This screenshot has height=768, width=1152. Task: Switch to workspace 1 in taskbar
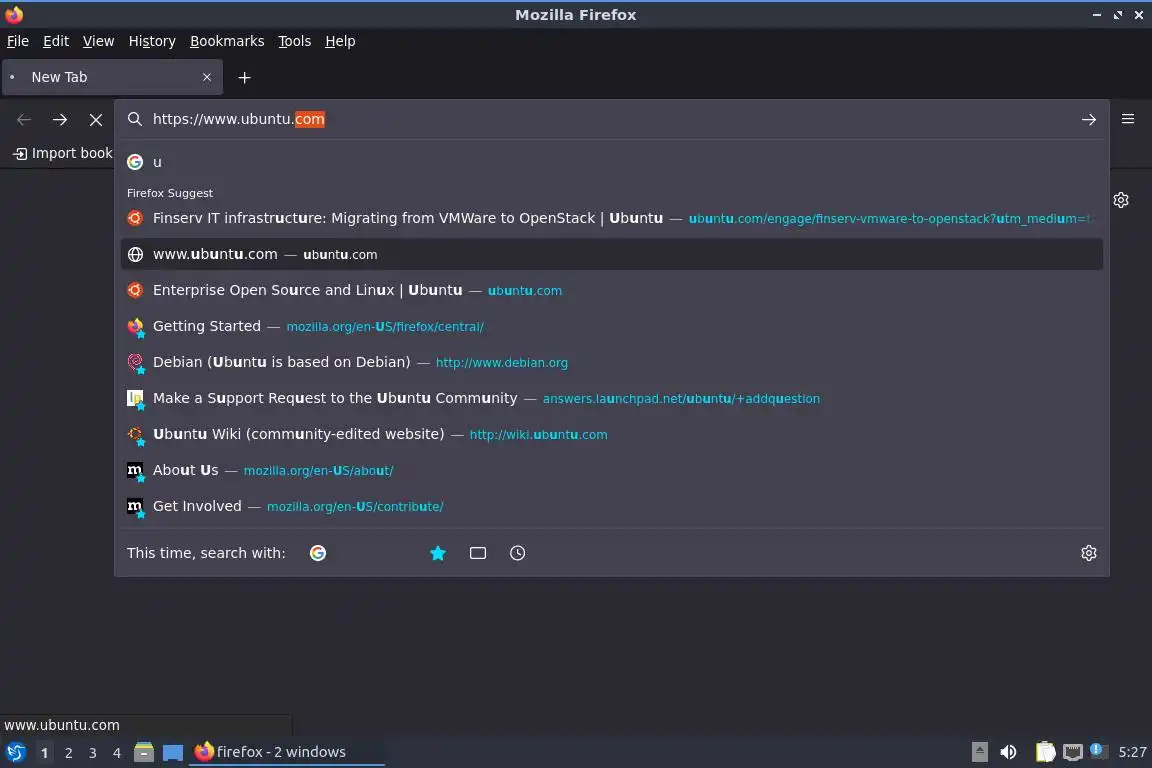45,753
